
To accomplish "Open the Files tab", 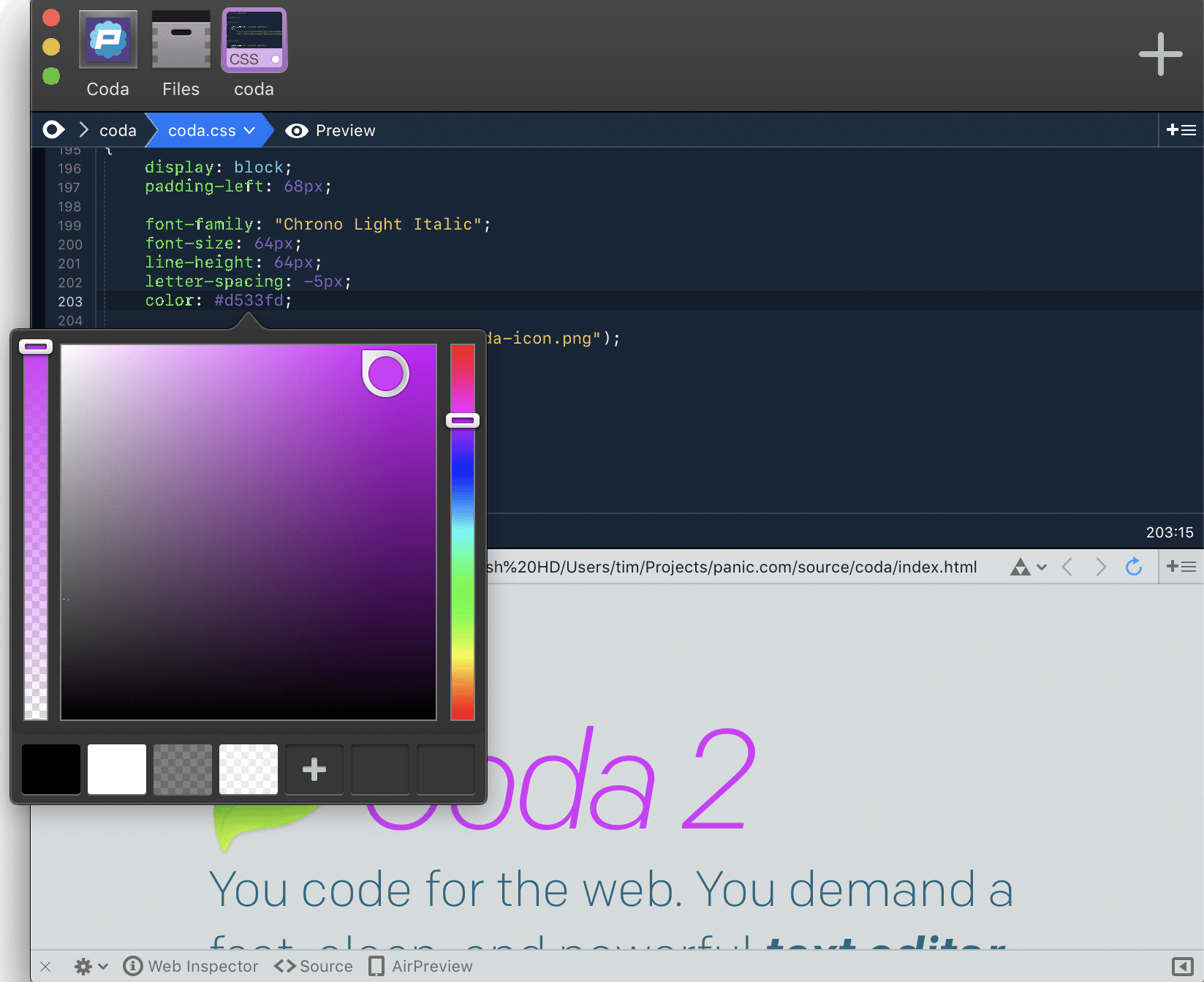I will [x=181, y=53].
